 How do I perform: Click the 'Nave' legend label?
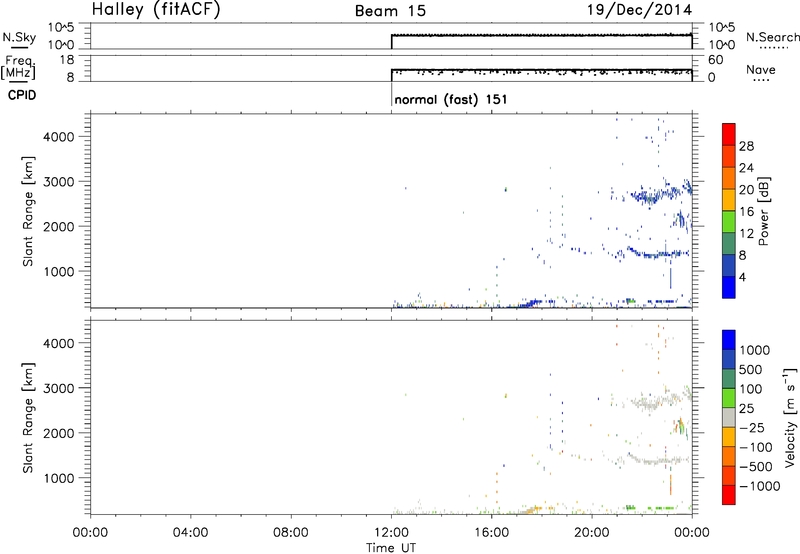[760, 69]
